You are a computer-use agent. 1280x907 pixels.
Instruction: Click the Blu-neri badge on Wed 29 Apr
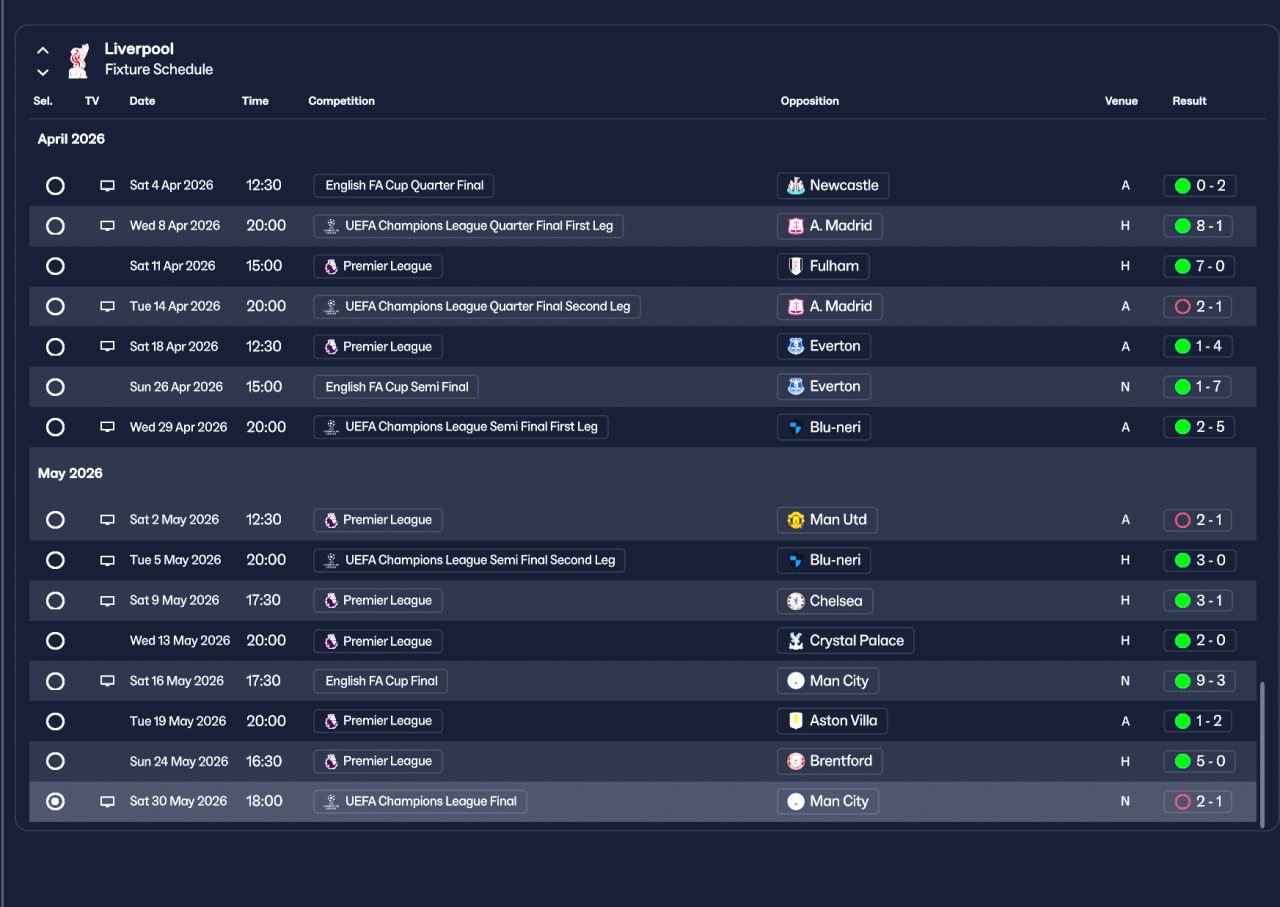tap(796, 427)
